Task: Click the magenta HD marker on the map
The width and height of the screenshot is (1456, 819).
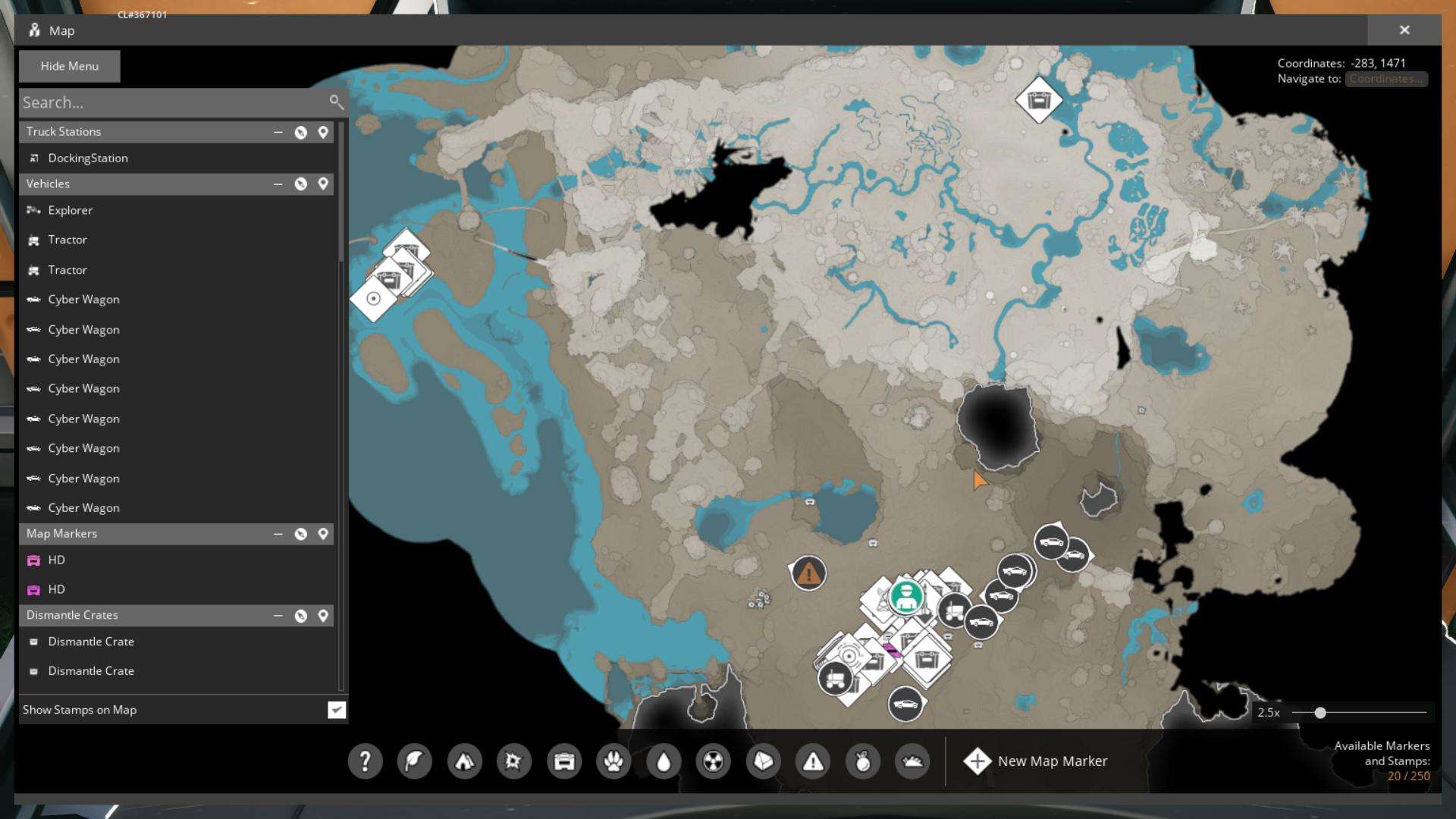Action: point(893,650)
